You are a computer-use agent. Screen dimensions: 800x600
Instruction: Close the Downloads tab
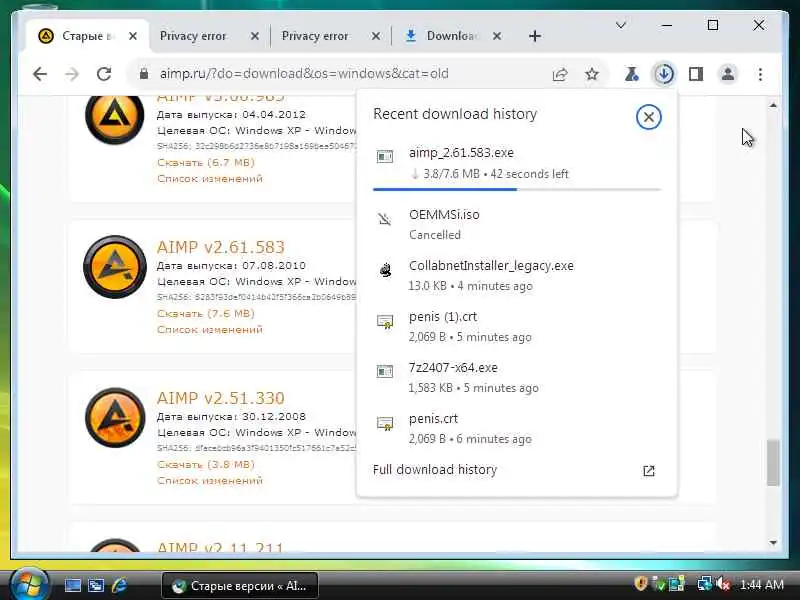click(x=497, y=36)
